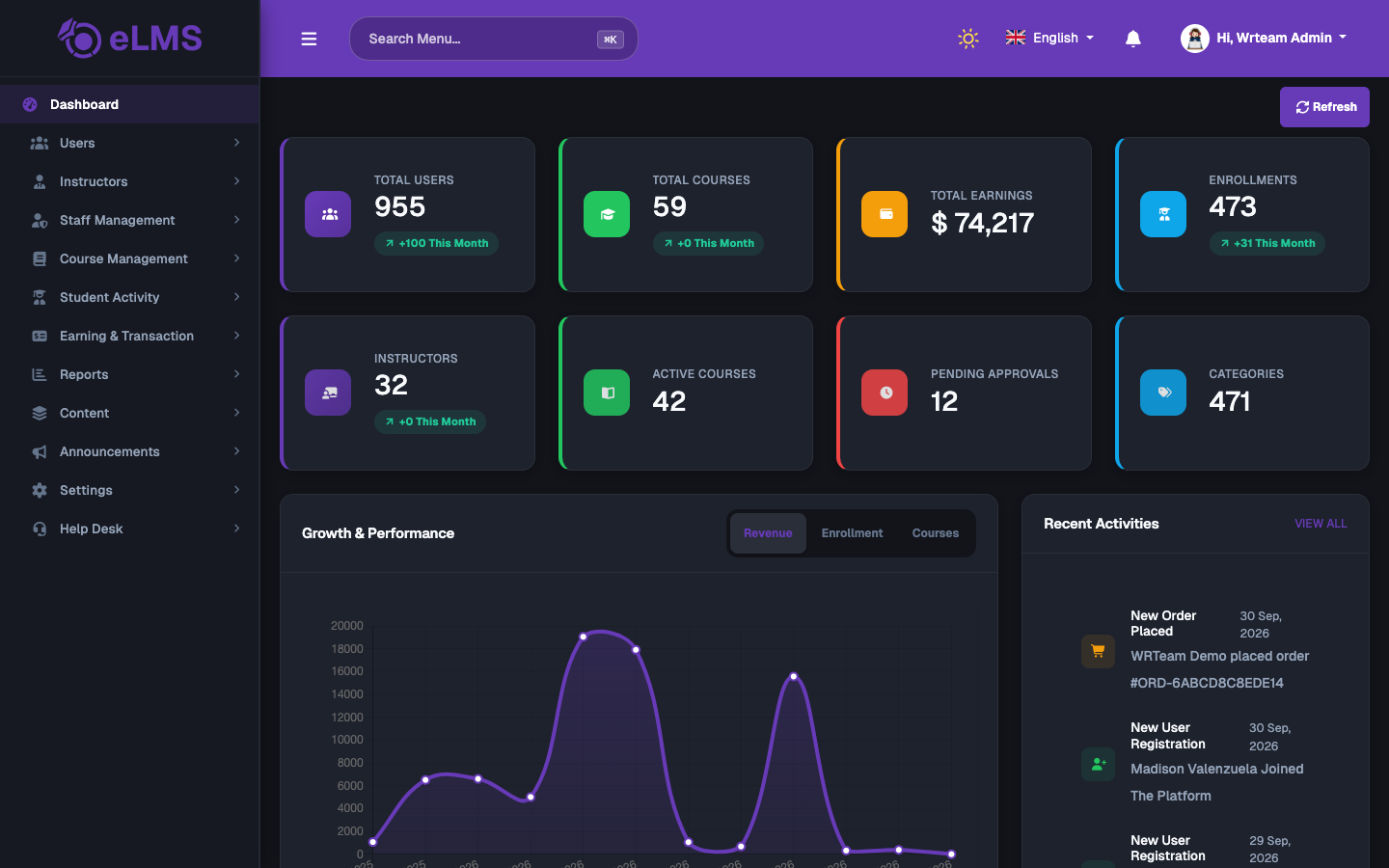1389x868 pixels.
Task: Open the English language dropdown
Action: [1049, 38]
